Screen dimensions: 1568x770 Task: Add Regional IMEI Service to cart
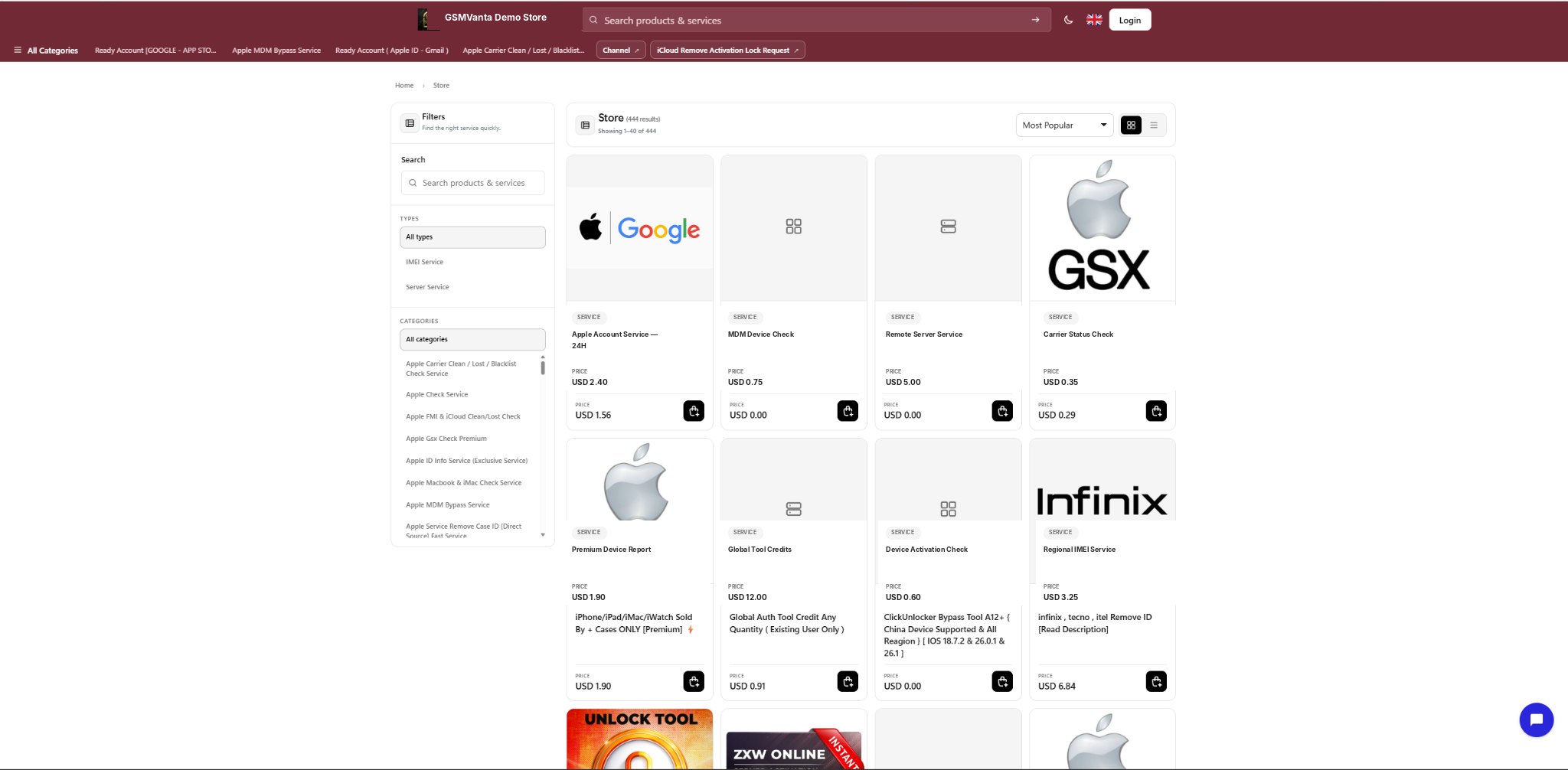1156,681
